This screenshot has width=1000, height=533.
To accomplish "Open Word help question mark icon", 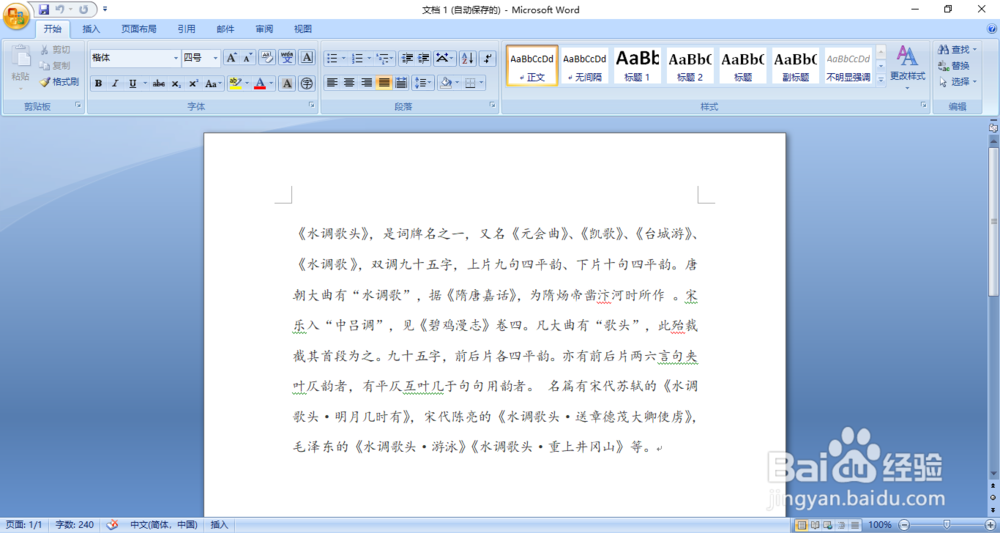I will (x=992, y=29).
